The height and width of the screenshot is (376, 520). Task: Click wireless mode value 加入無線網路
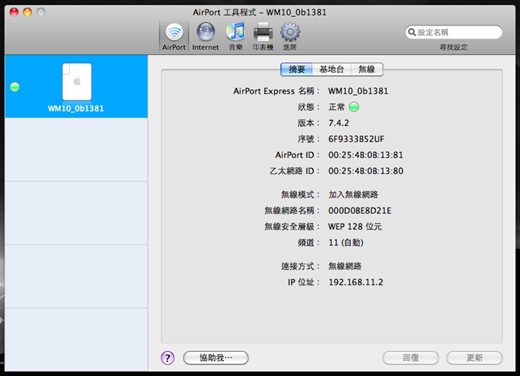(353, 194)
